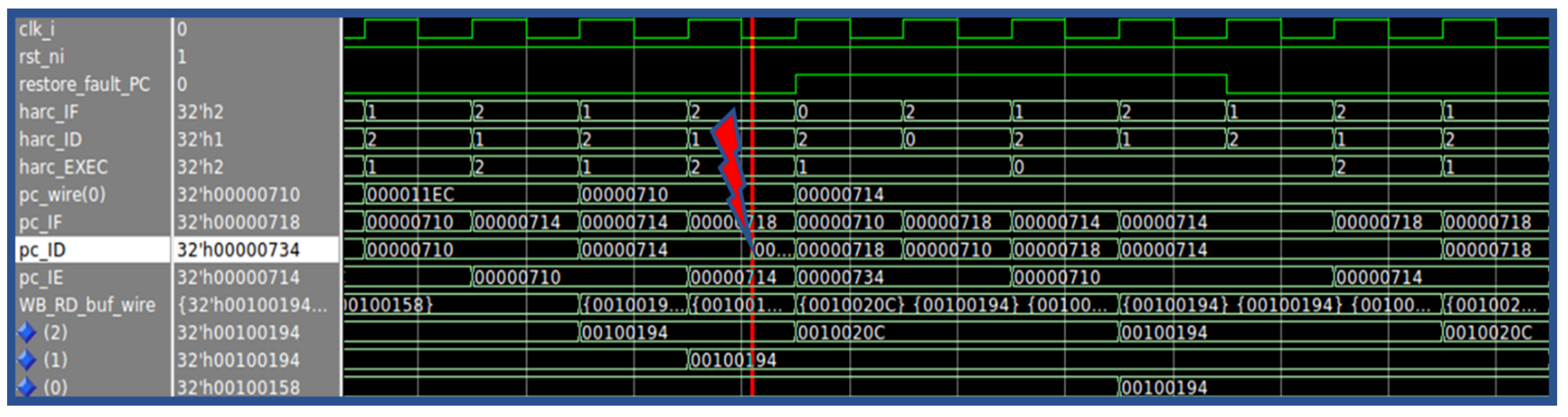Click the high pulse of the restore_fault_PC waveform
The image size is (1568, 417).
point(1011,75)
